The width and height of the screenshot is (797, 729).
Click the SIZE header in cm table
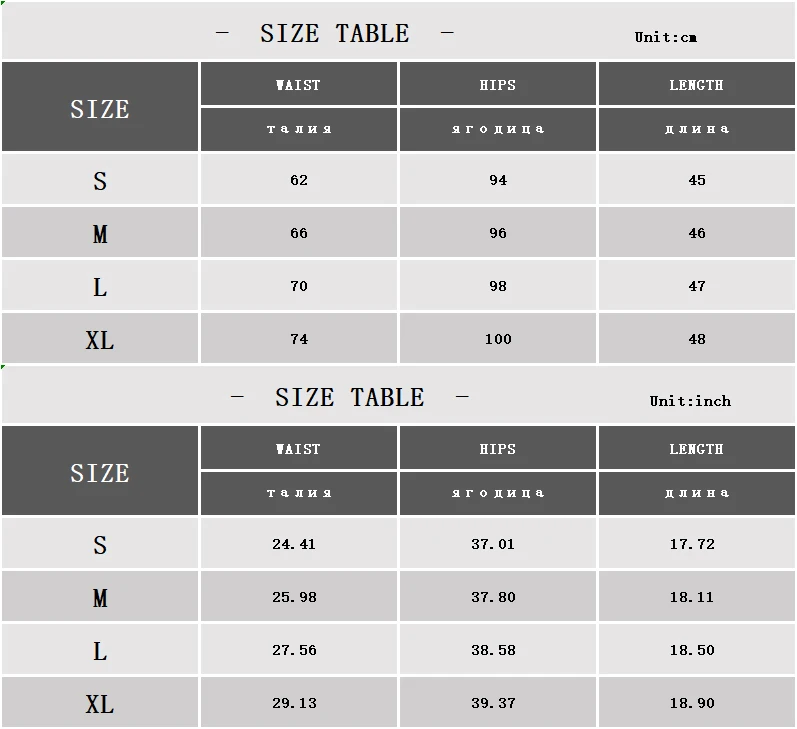(x=100, y=109)
